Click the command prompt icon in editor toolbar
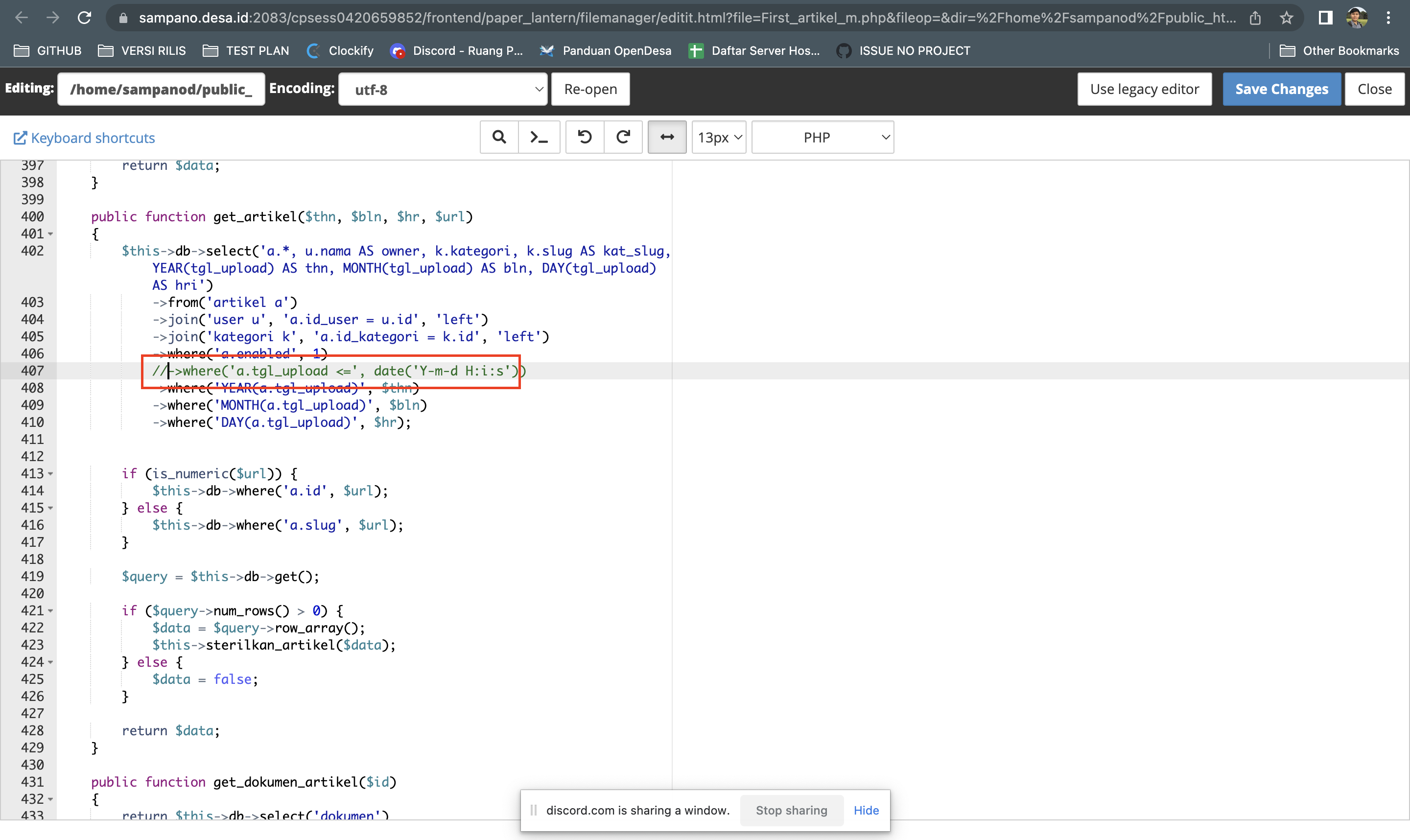The width and height of the screenshot is (1410, 840). pyautogui.click(x=539, y=137)
